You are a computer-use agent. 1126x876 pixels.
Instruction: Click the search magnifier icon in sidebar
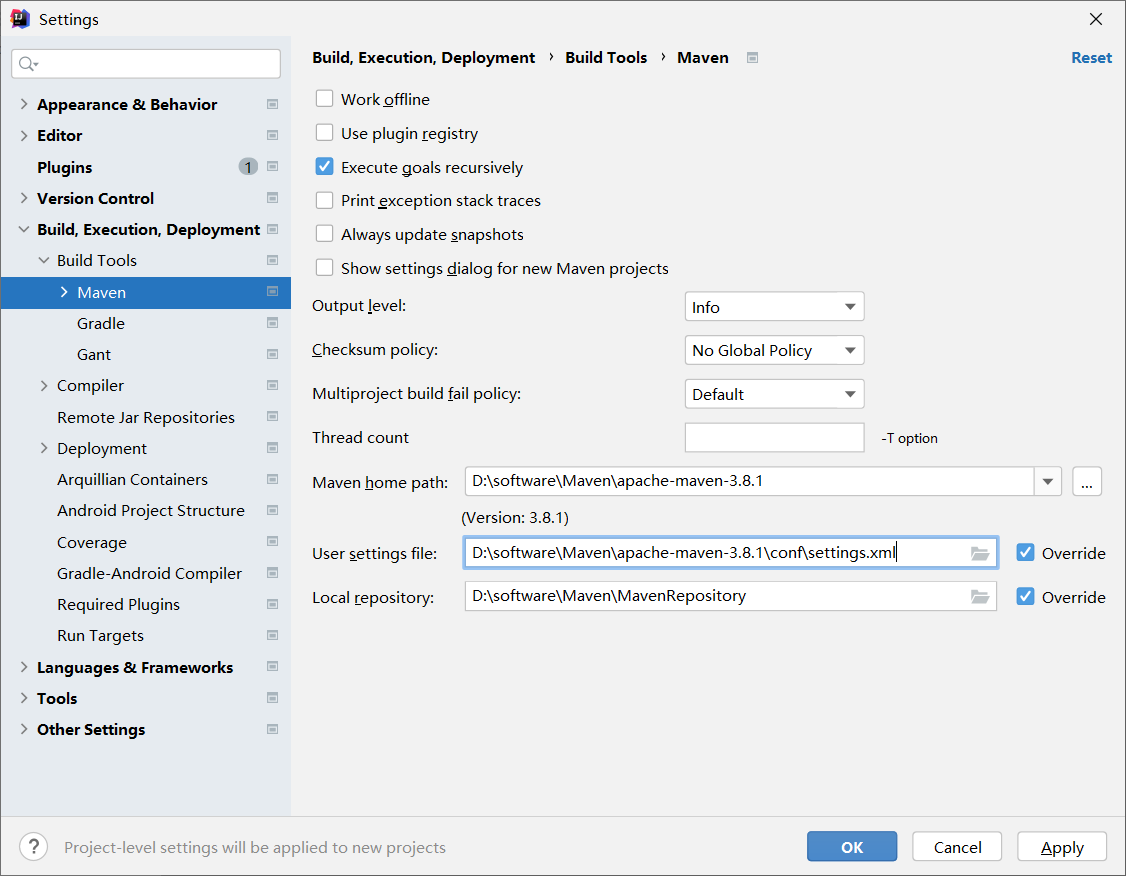[27, 64]
